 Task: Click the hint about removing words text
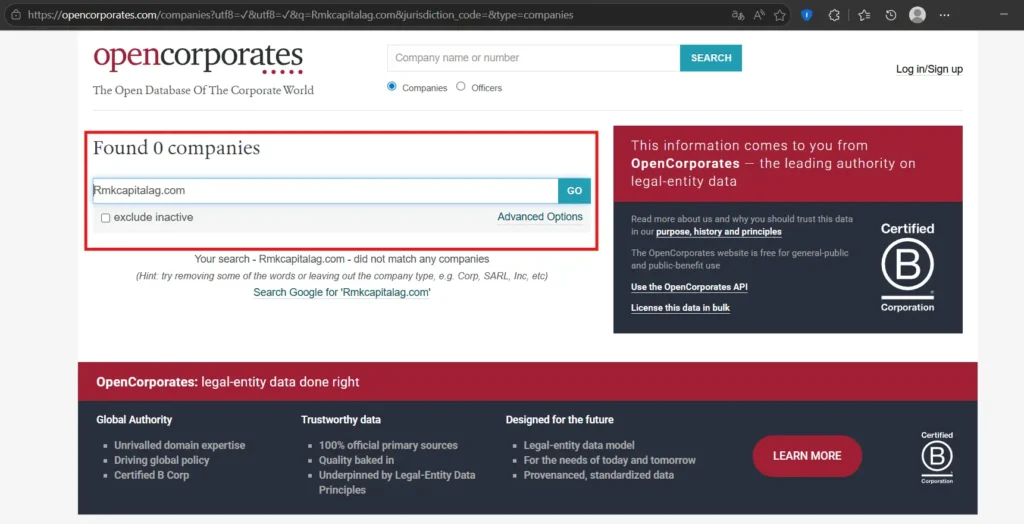pyautogui.click(x=342, y=276)
